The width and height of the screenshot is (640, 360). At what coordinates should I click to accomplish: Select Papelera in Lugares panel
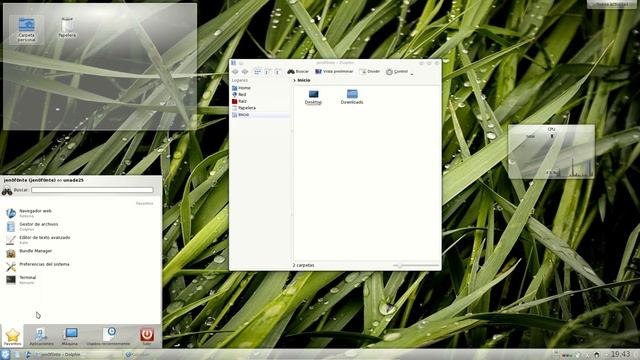260,108
